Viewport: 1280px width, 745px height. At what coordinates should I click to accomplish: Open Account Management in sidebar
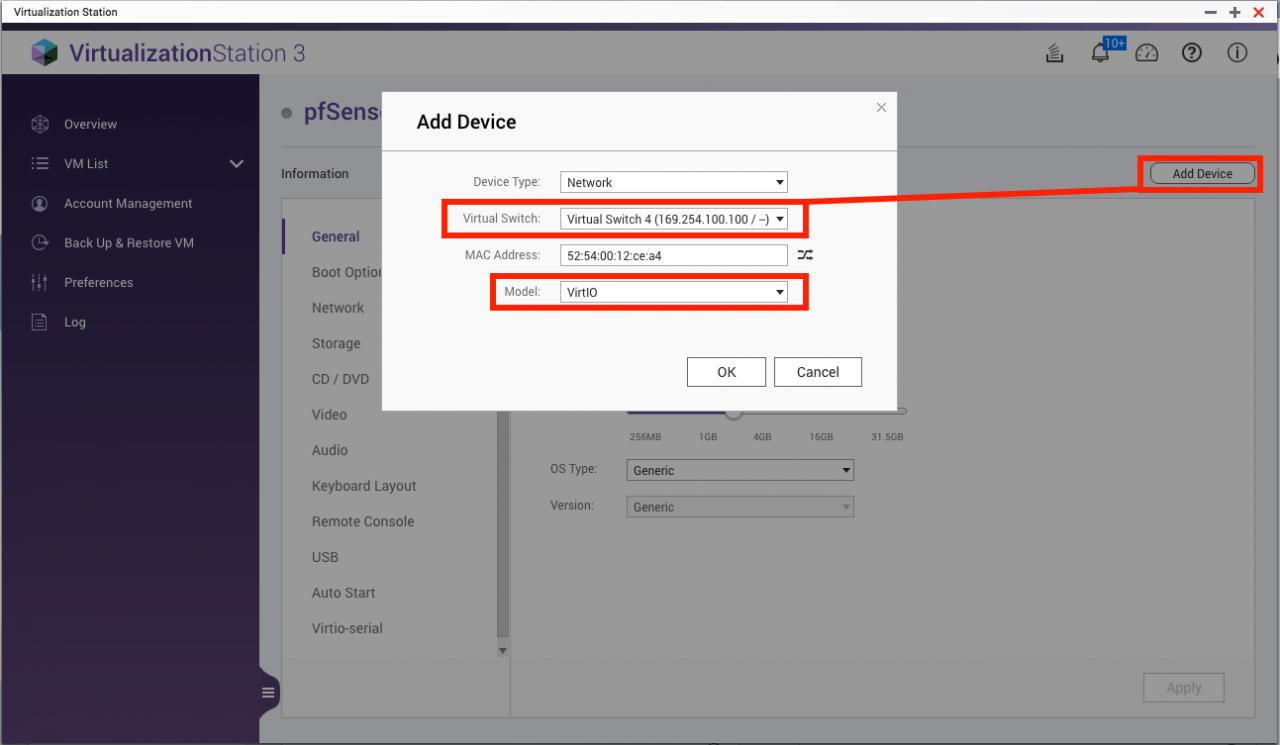pos(128,203)
